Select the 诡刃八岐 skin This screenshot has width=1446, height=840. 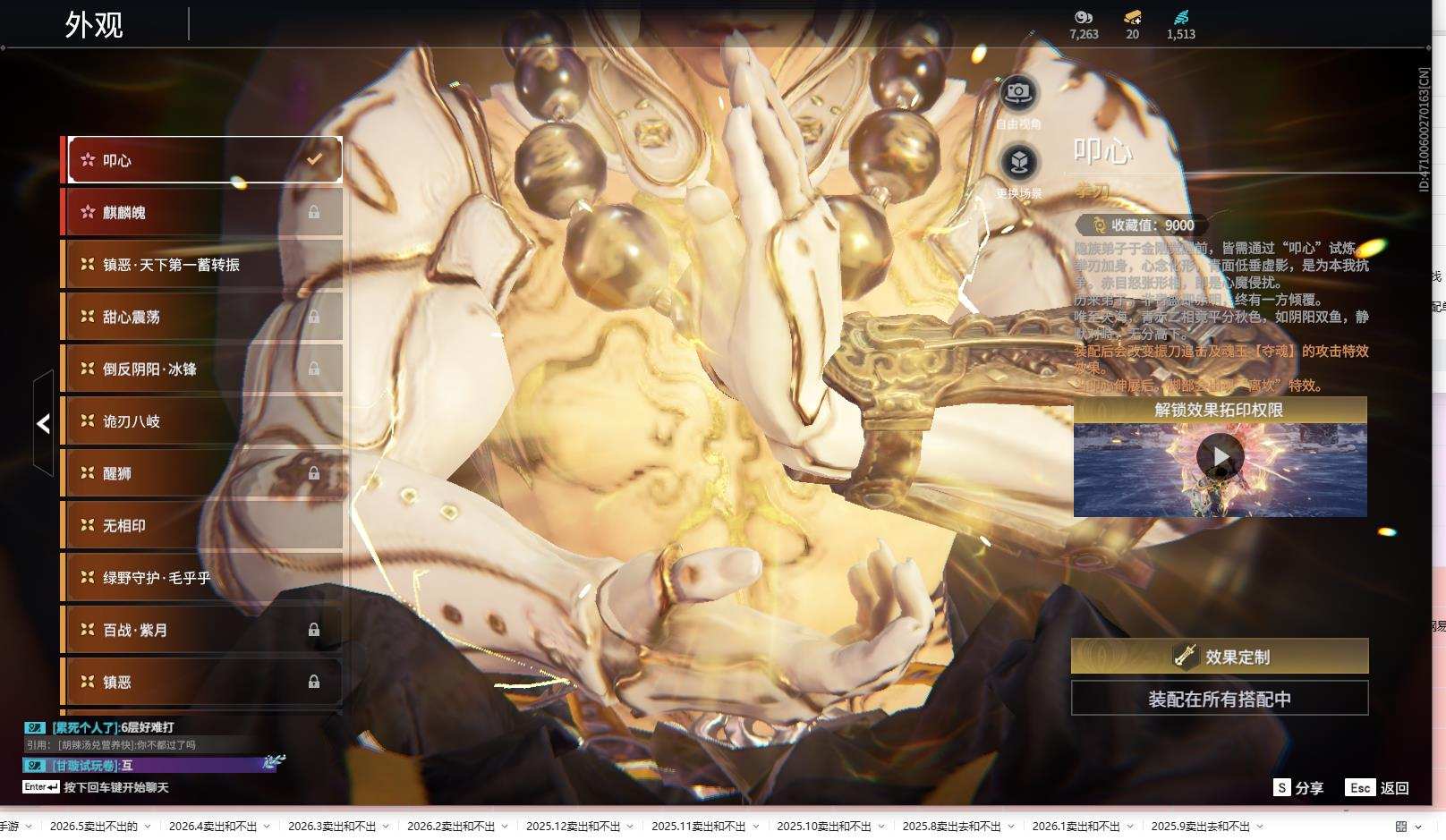202,421
